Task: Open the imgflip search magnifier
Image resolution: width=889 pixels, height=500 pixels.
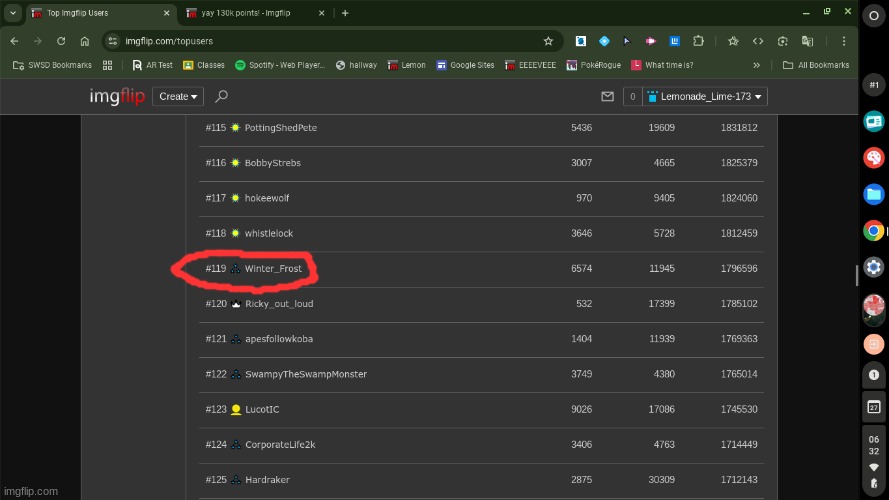Action: (x=221, y=96)
